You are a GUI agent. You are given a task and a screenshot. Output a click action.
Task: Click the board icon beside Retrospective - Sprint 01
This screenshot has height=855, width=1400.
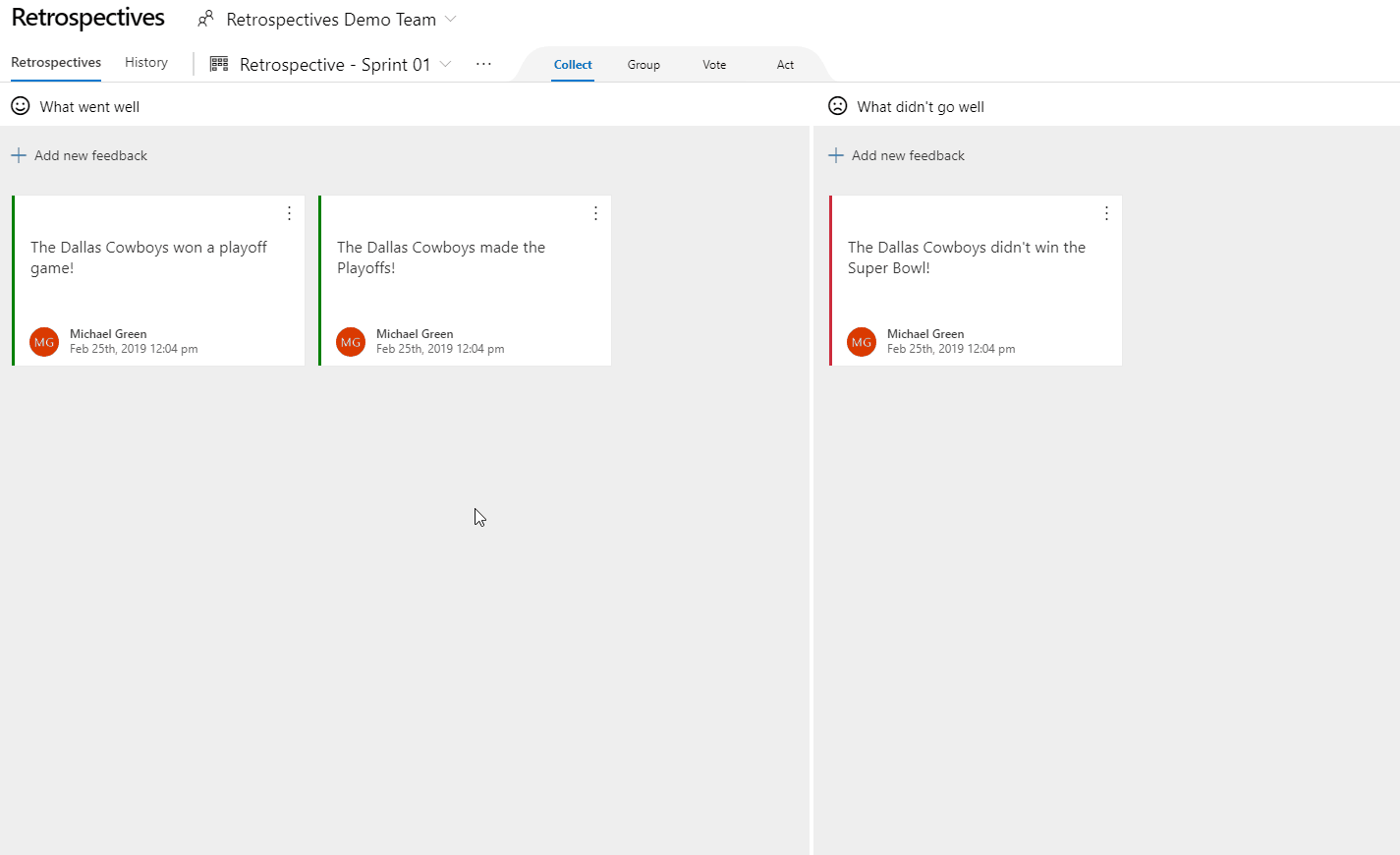coord(218,63)
